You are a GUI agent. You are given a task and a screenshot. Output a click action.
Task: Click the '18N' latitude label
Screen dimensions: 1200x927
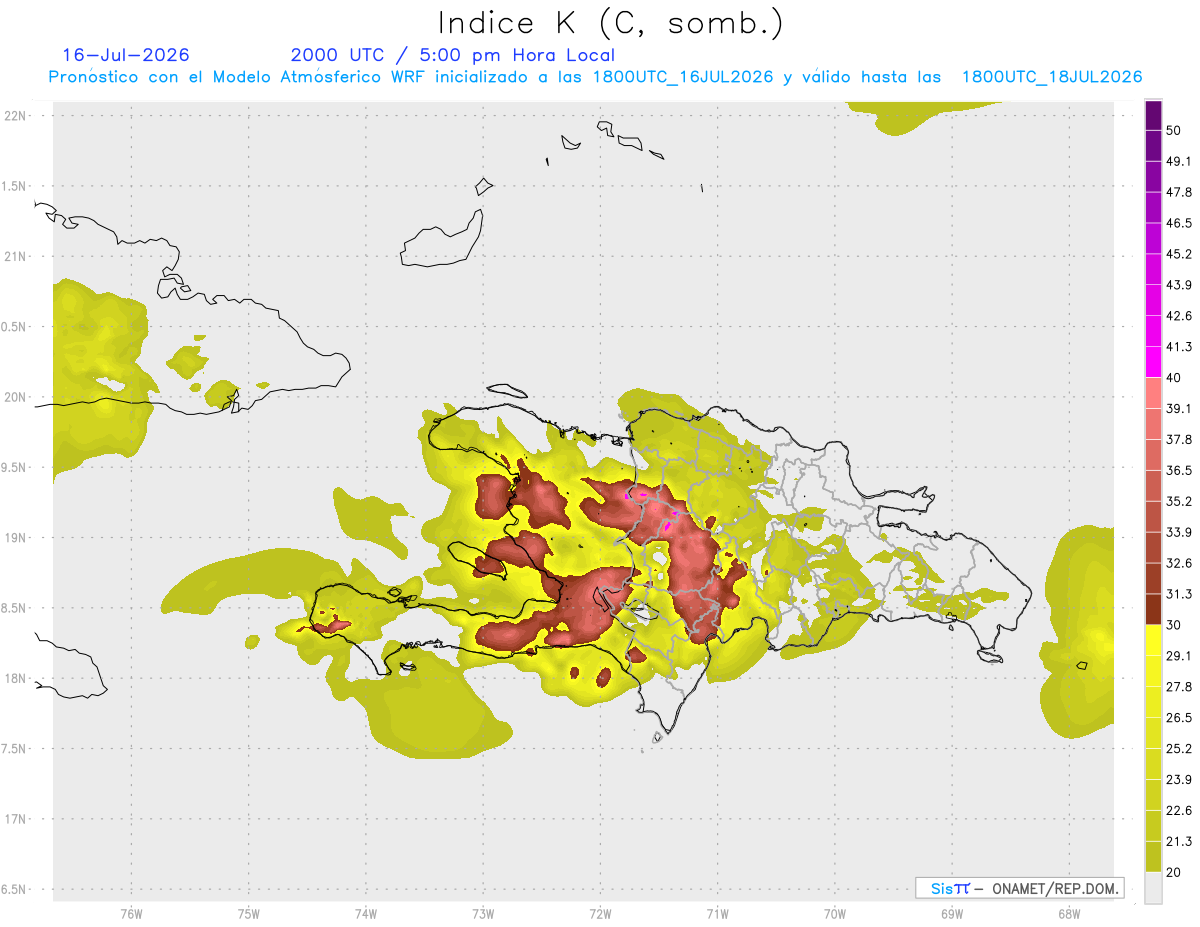[x=16, y=679]
